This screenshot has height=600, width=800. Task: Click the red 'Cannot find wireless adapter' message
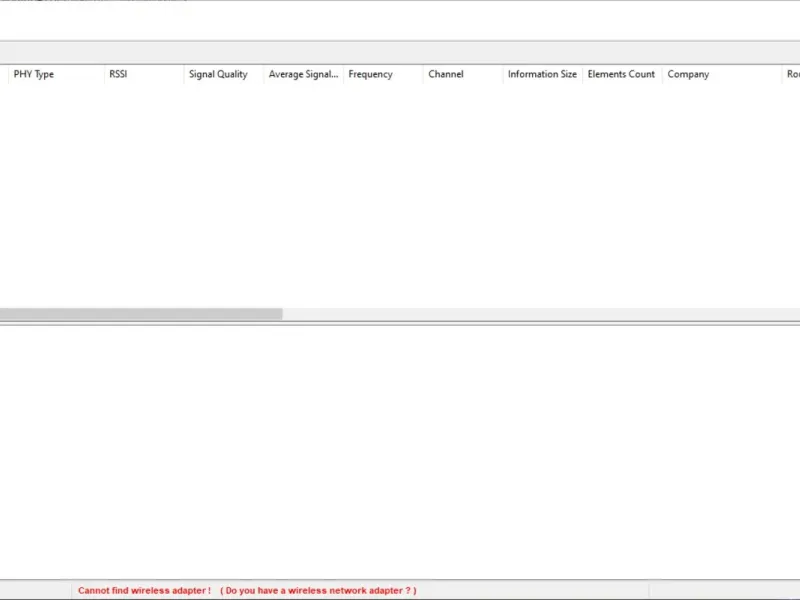click(x=144, y=590)
